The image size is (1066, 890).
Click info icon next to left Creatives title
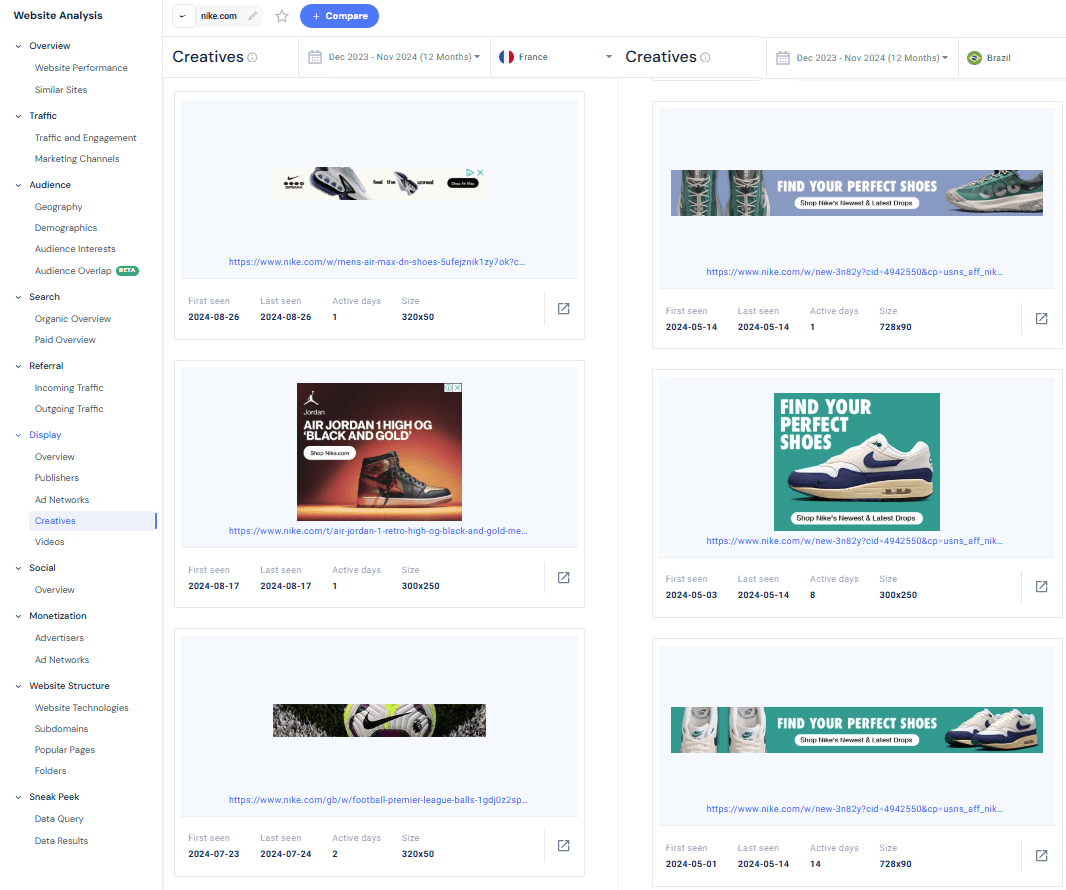pyautogui.click(x=252, y=58)
